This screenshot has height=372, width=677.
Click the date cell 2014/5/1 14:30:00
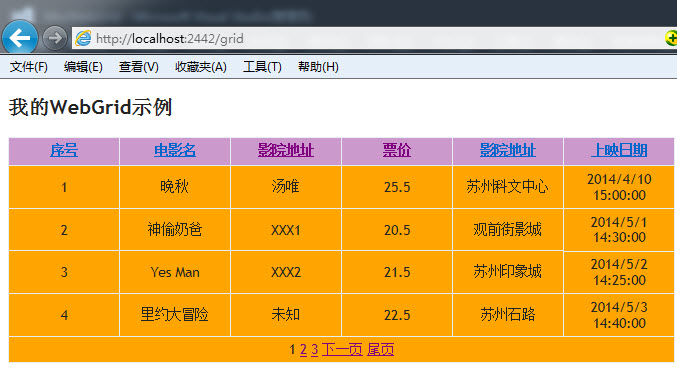point(619,230)
